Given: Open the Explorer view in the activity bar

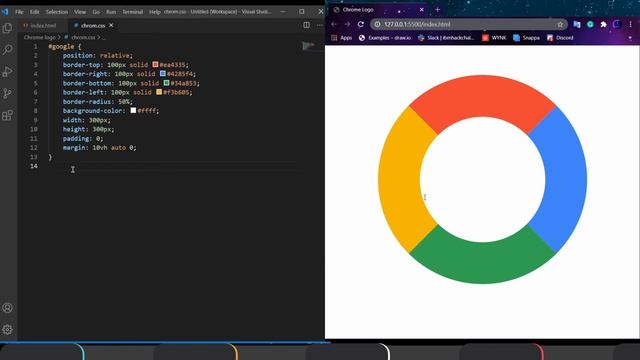Looking at the screenshot, I should tap(7, 28).
